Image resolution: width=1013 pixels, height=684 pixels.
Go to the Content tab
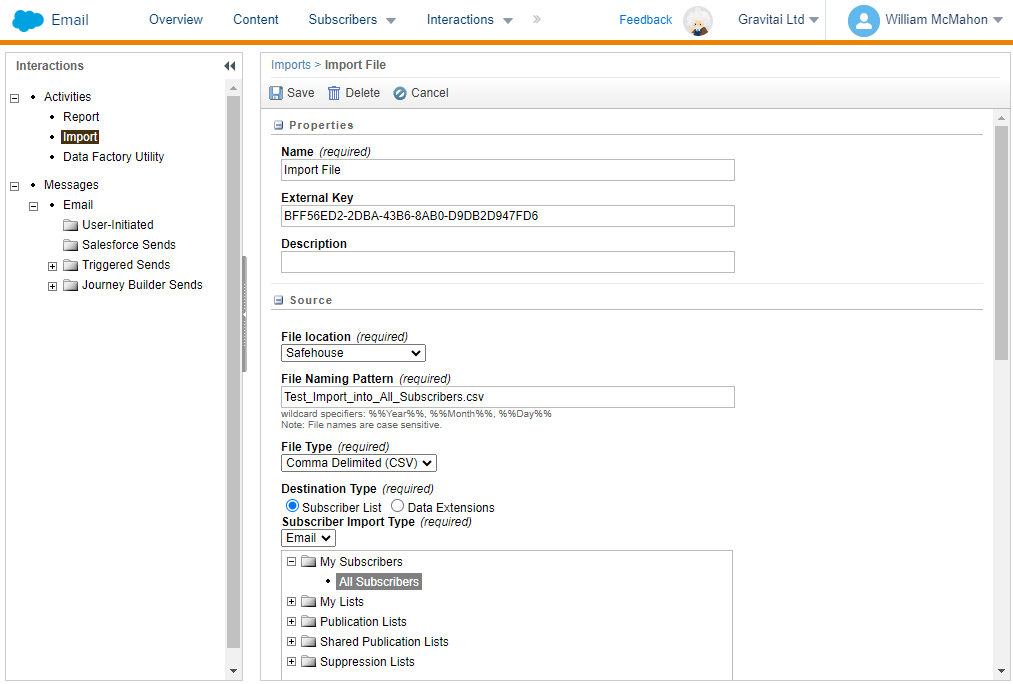256,20
